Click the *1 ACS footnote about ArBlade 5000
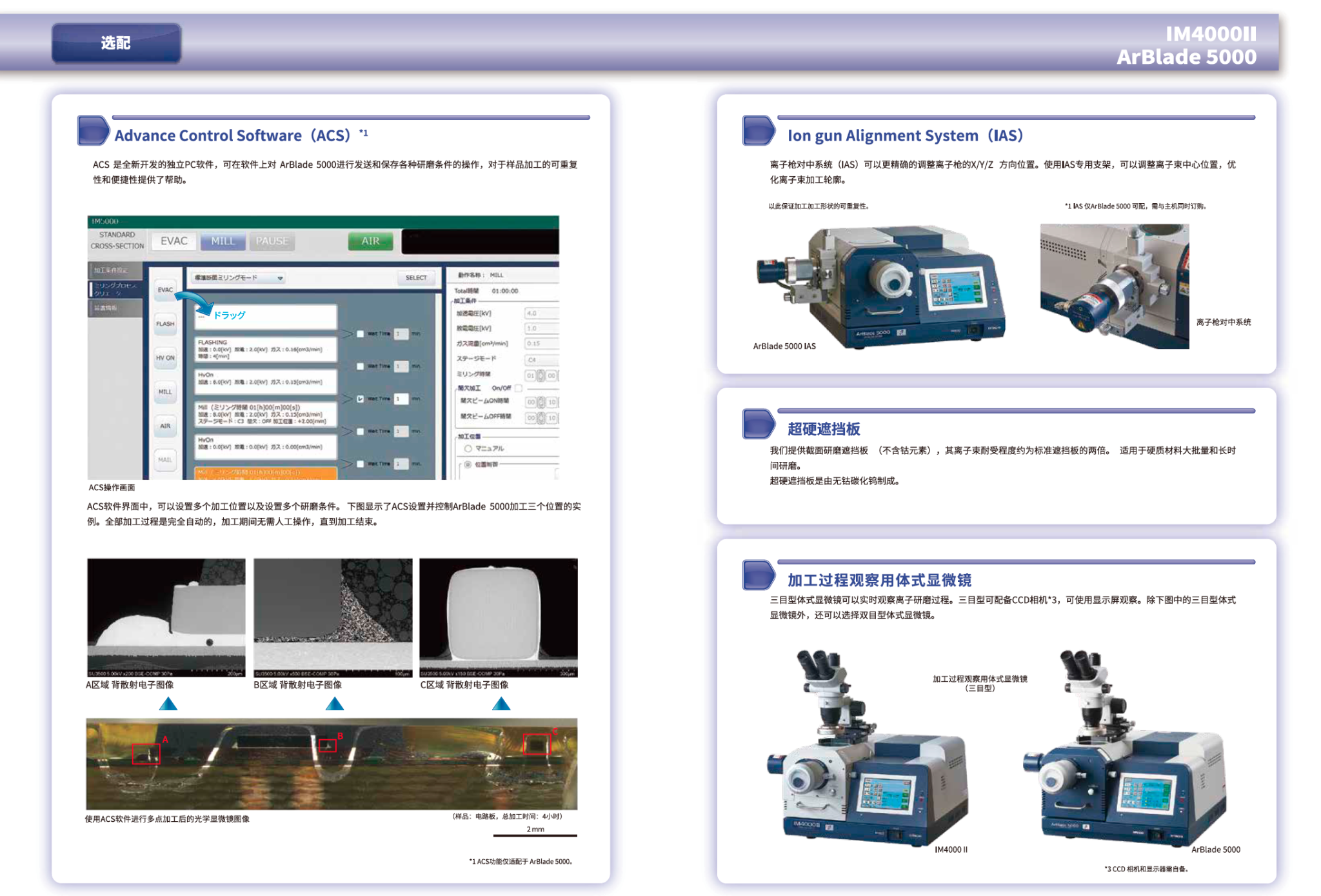Screen dimensions: 1321x896 [x=521, y=861]
